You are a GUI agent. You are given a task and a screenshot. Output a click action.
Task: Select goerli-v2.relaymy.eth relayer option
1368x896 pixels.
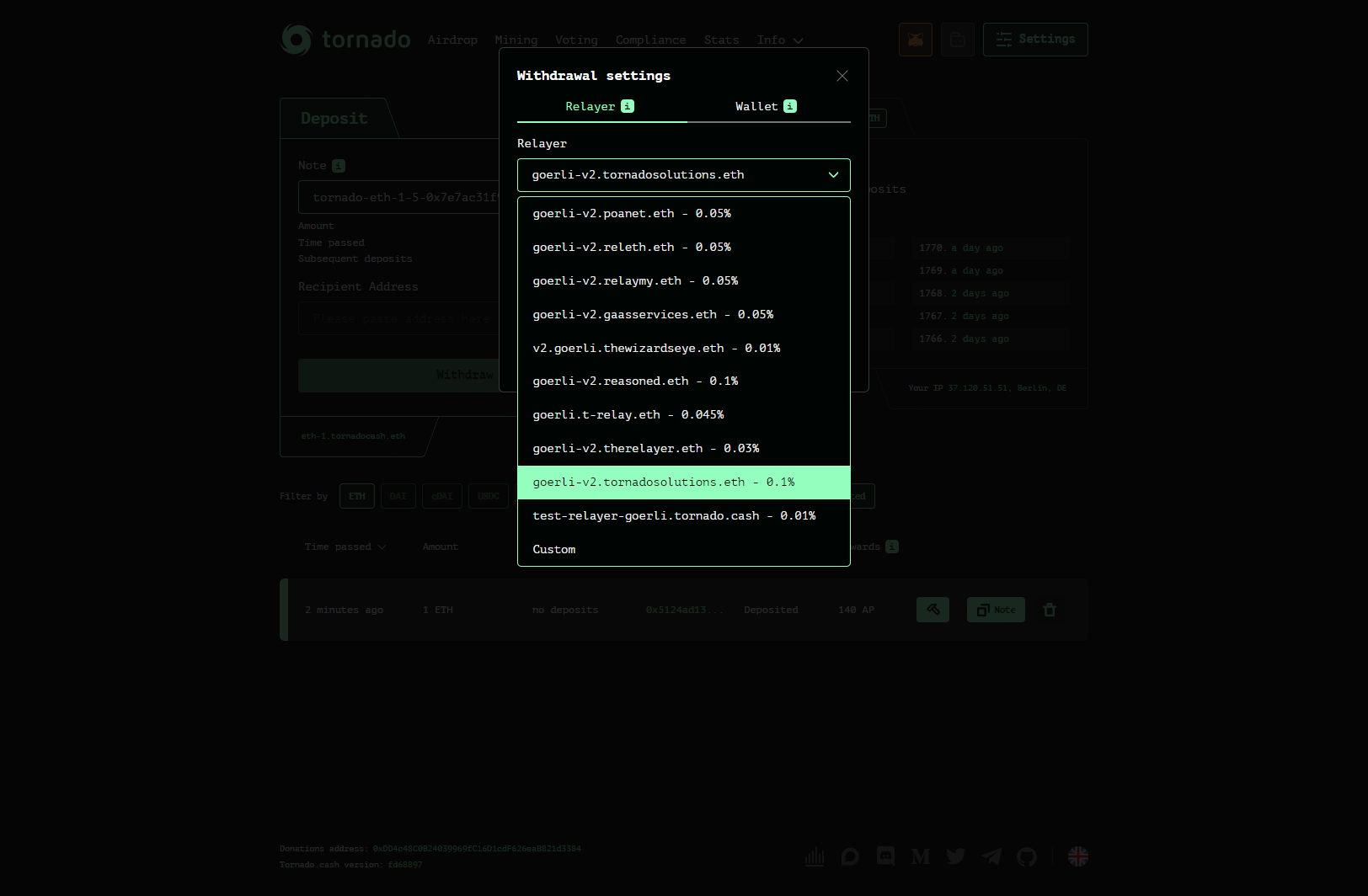[684, 281]
